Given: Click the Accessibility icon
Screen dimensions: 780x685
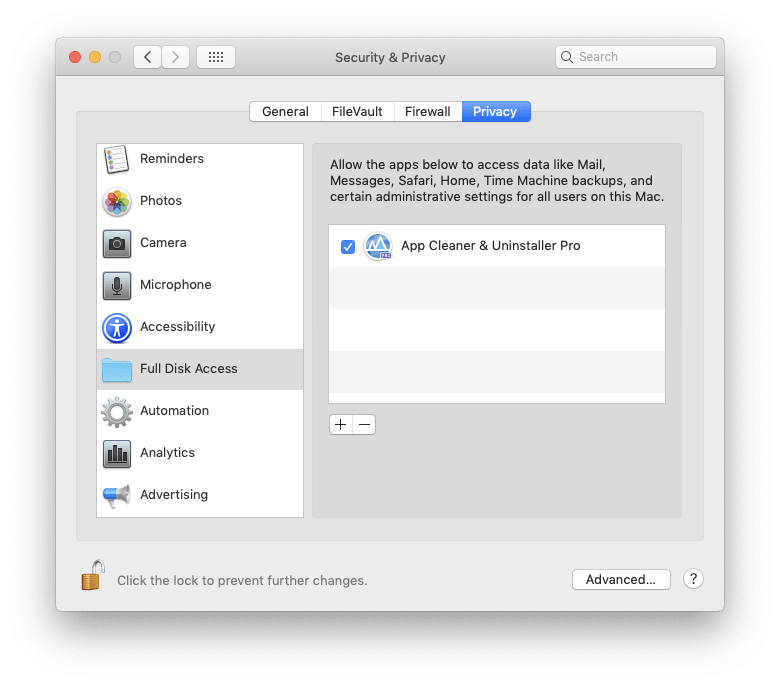Looking at the screenshot, I should point(117,328).
